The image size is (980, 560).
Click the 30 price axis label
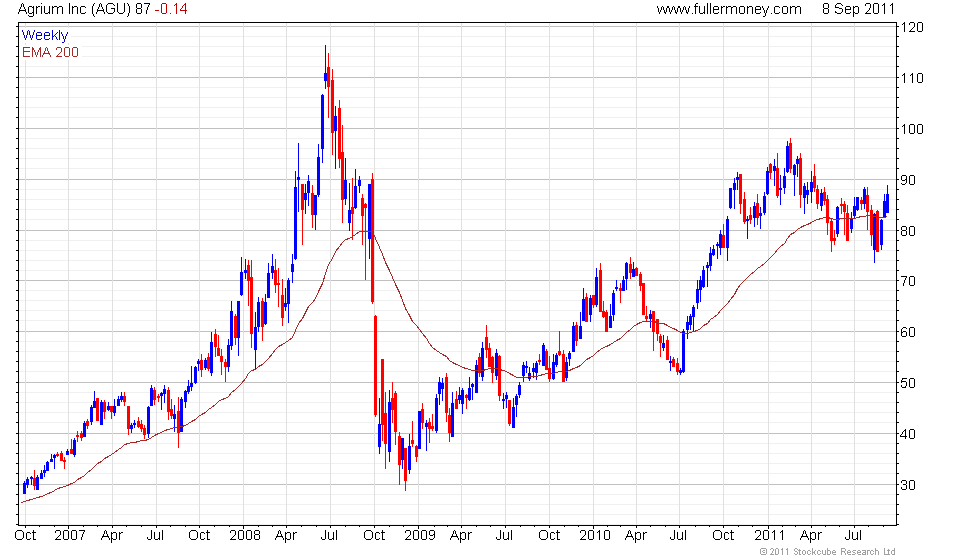click(x=908, y=485)
